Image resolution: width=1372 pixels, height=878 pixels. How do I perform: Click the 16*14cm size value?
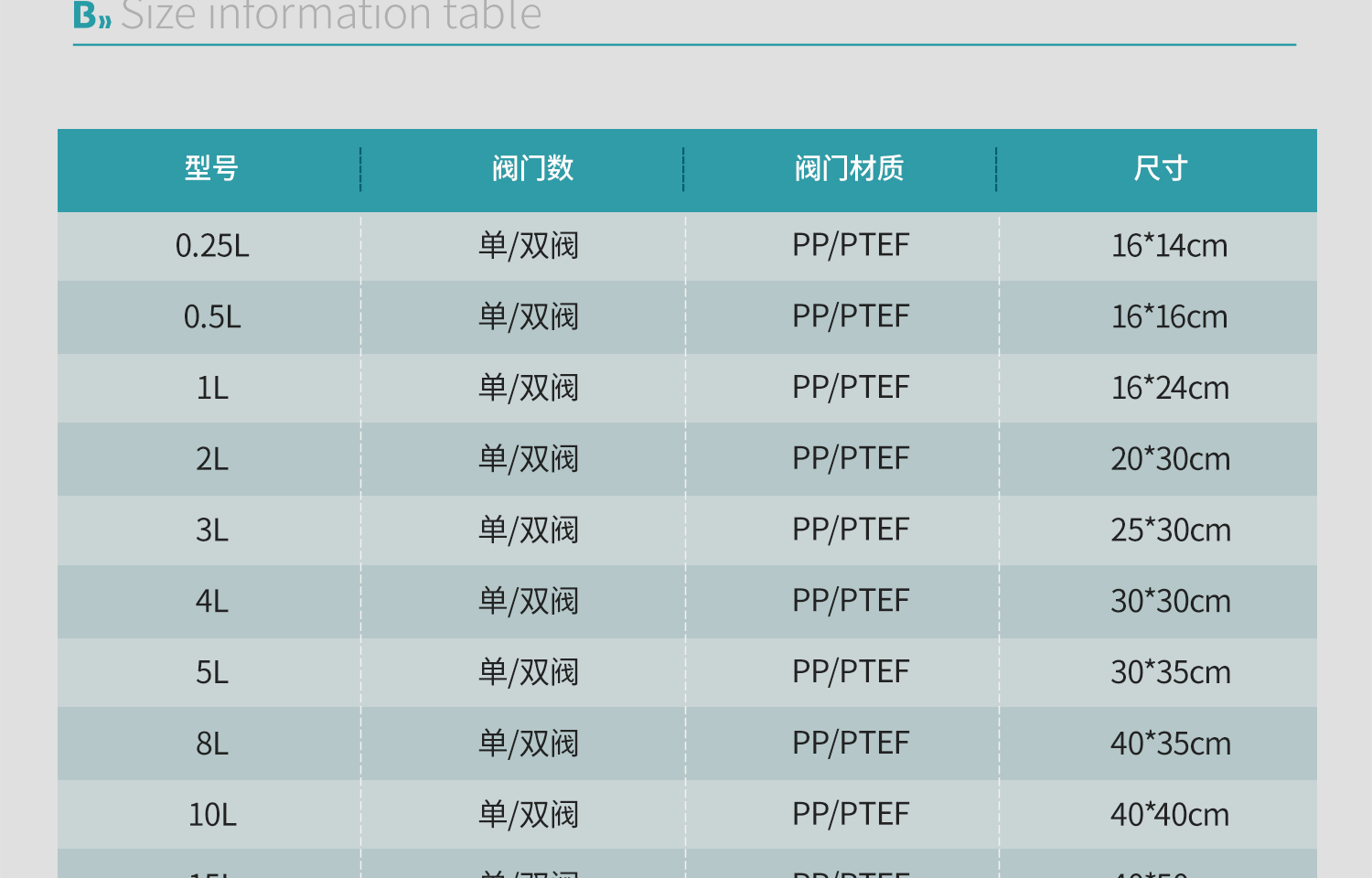pyautogui.click(x=1170, y=245)
